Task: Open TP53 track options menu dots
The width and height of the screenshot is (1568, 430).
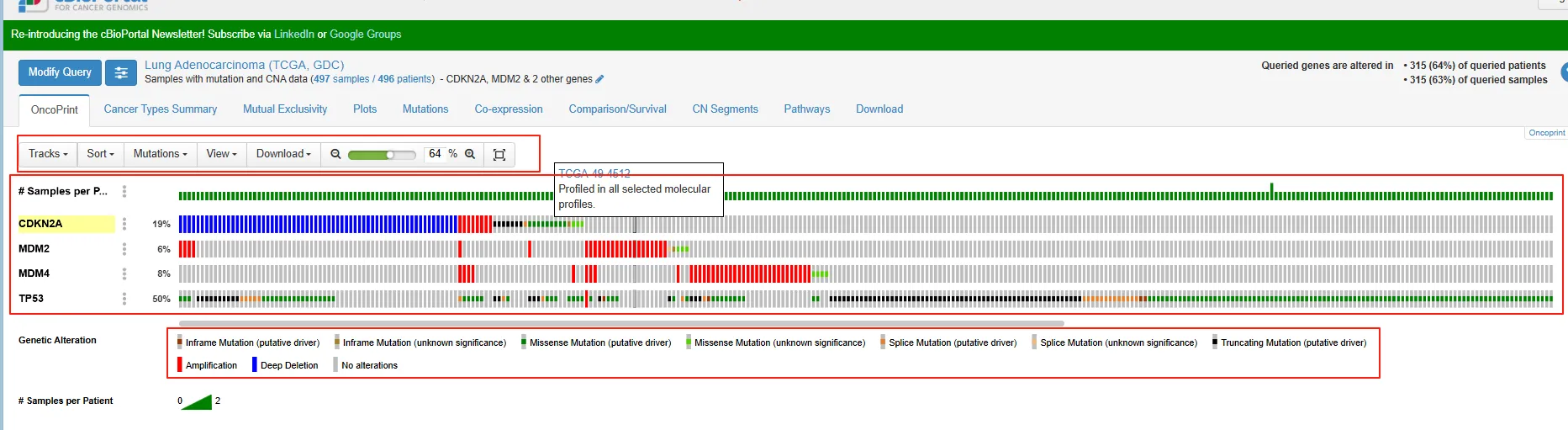Action: coord(124,299)
